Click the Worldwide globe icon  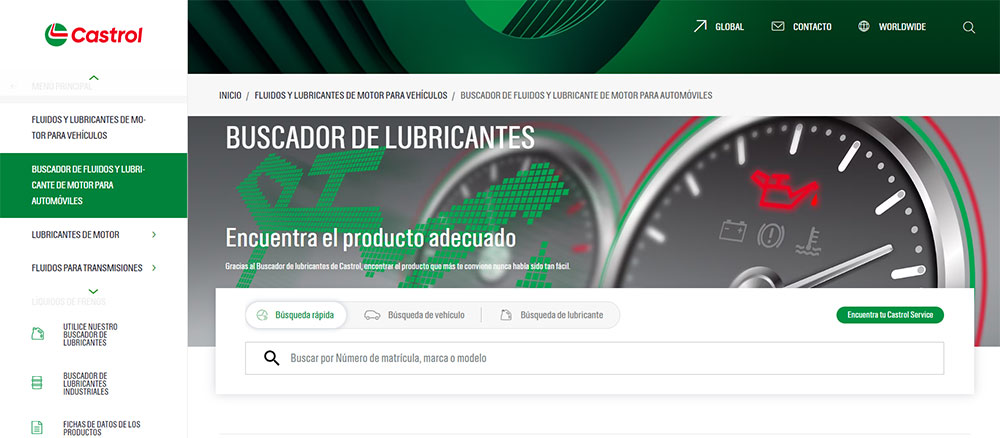click(864, 27)
